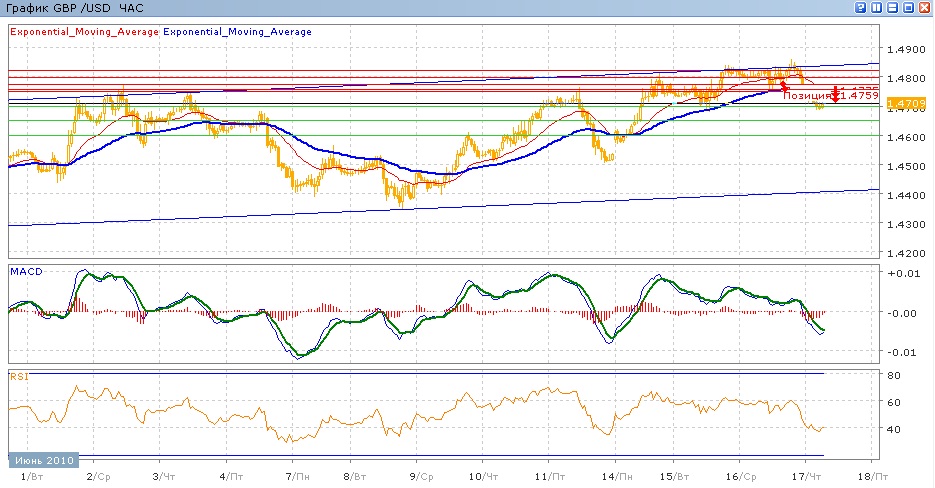
Task: Maximize the chart window
Action: (909, 7)
